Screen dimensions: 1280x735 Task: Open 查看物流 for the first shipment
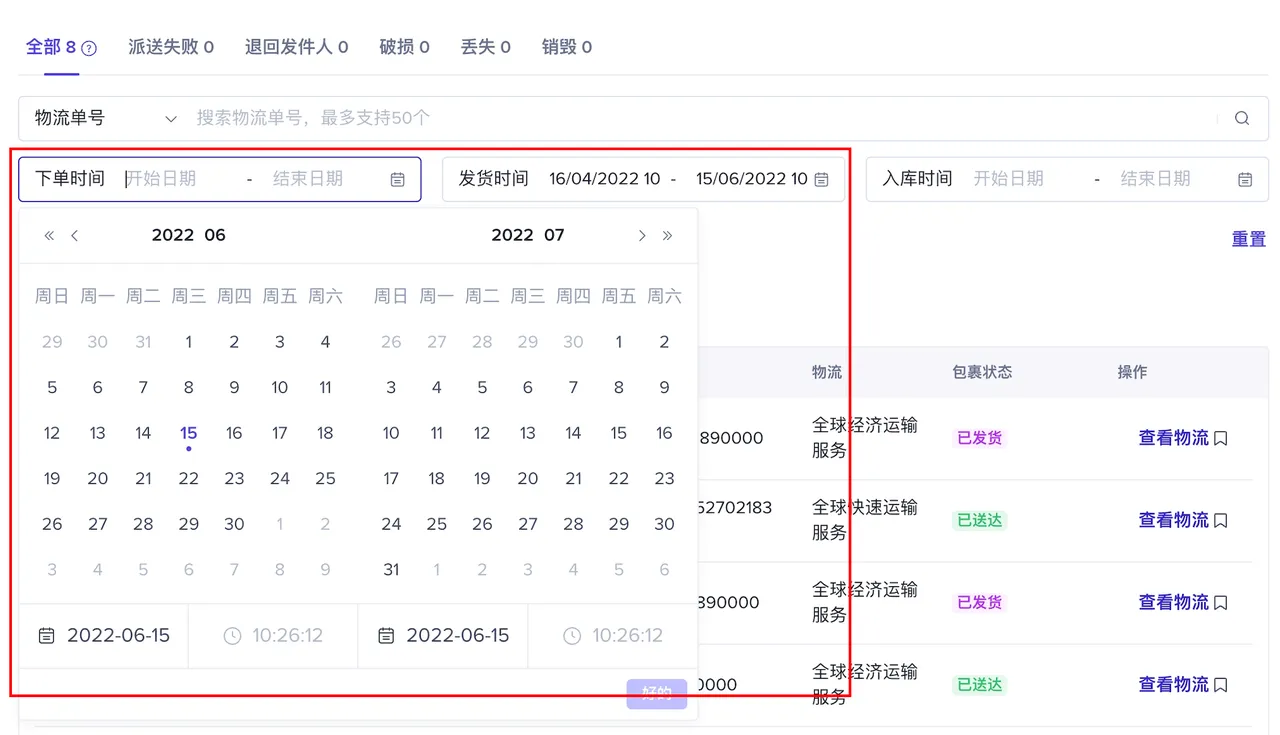pyautogui.click(x=1173, y=436)
